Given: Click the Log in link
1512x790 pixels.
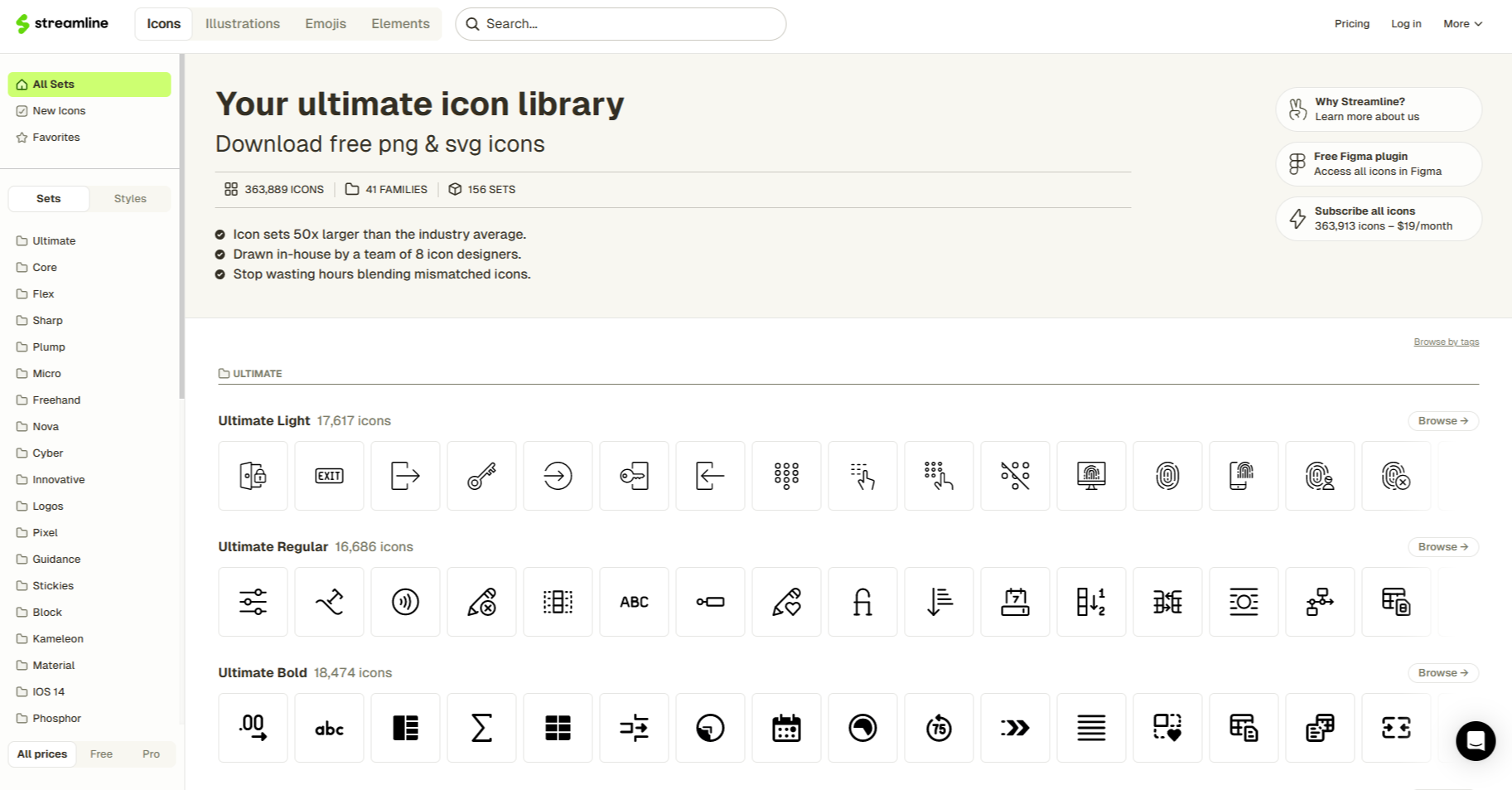Looking at the screenshot, I should click(x=1406, y=24).
